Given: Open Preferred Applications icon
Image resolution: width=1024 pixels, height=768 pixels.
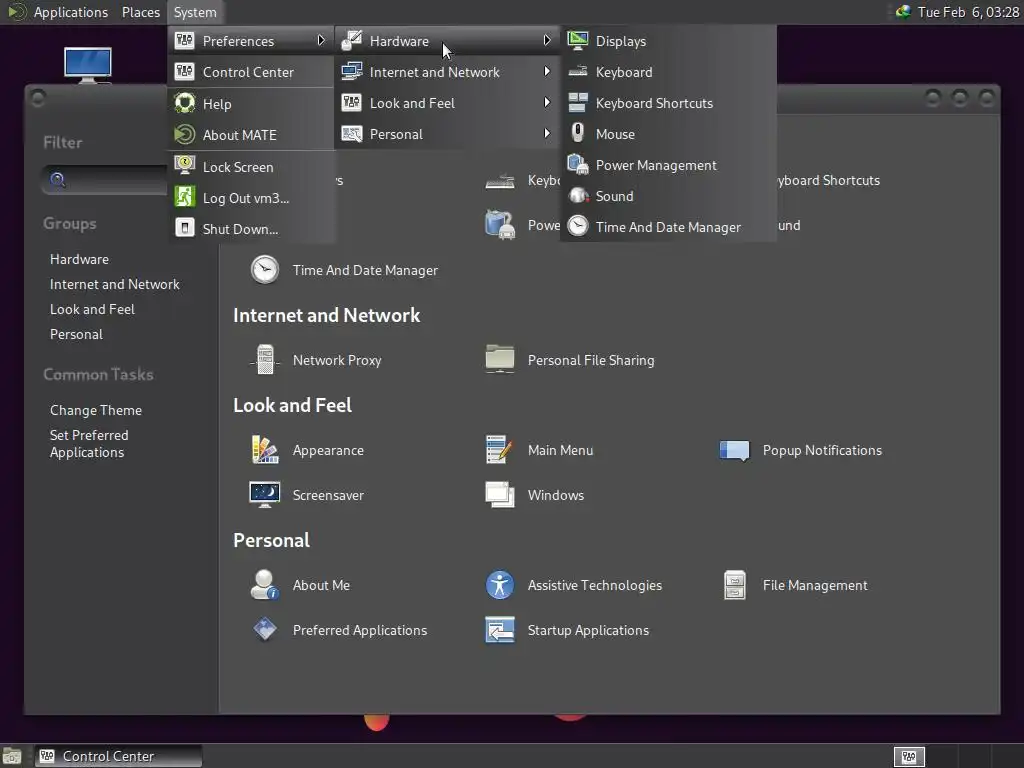Looking at the screenshot, I should [264, 630].
